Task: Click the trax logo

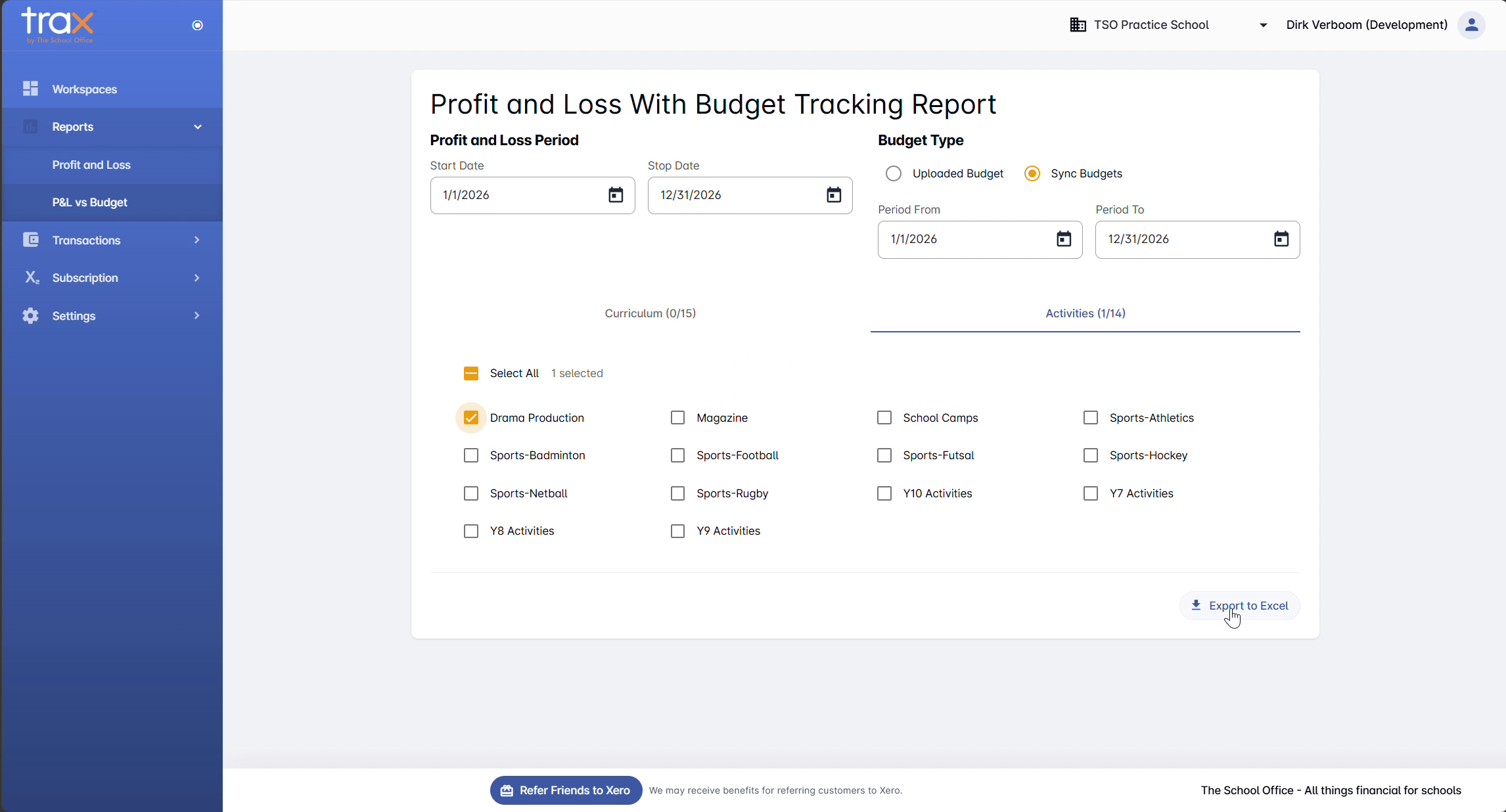Action: (x=58, y=26)
